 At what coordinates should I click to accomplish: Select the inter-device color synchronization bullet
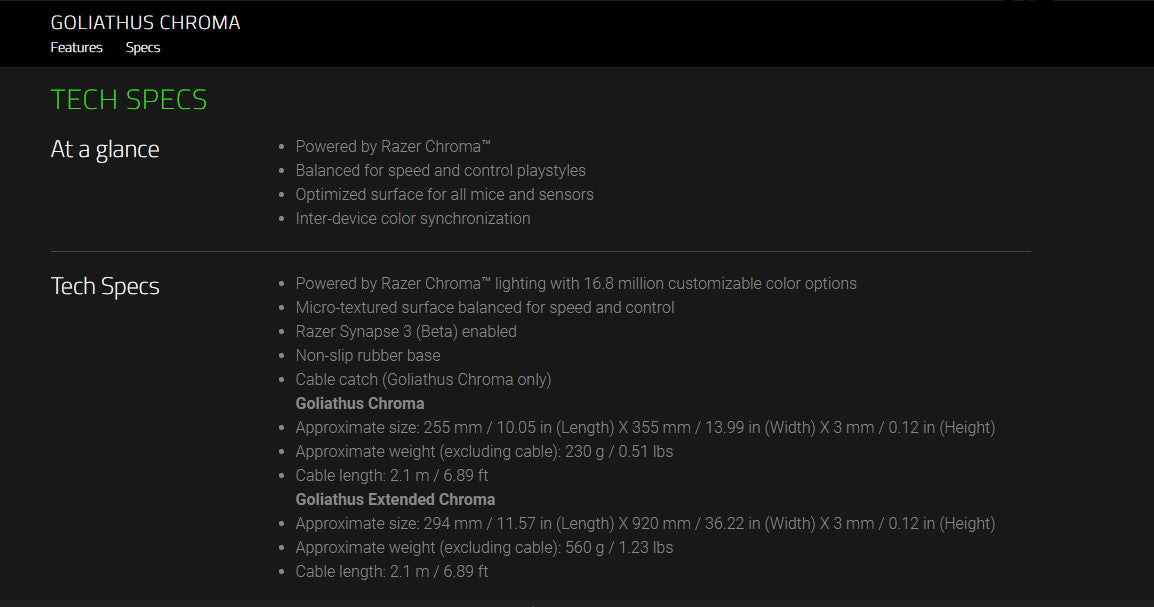tap(412, 218)
